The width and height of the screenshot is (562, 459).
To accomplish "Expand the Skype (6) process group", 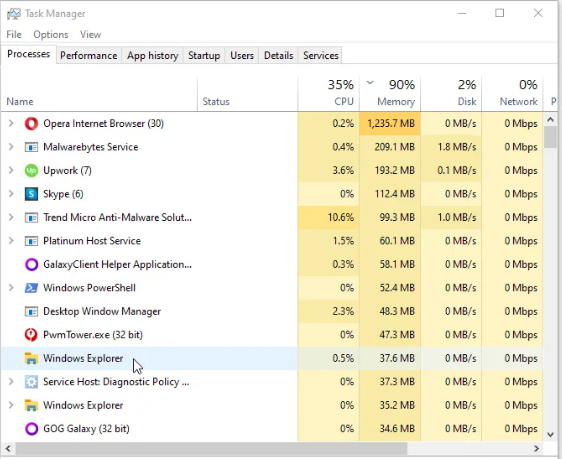I will point(11,194).
